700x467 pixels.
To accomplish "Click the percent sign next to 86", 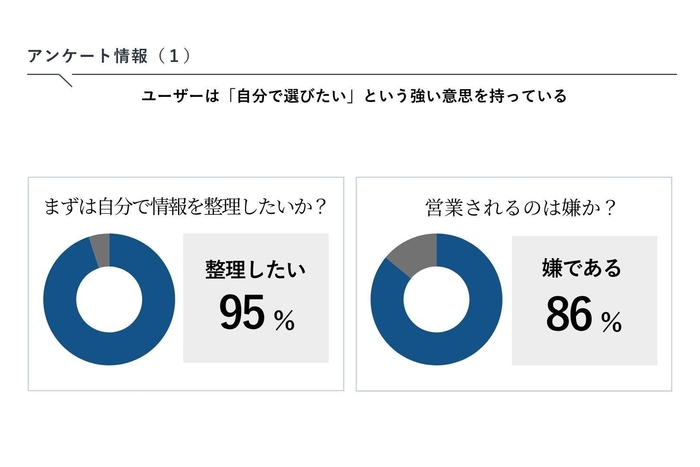I will pyautogui.click(x=611, y=321).
